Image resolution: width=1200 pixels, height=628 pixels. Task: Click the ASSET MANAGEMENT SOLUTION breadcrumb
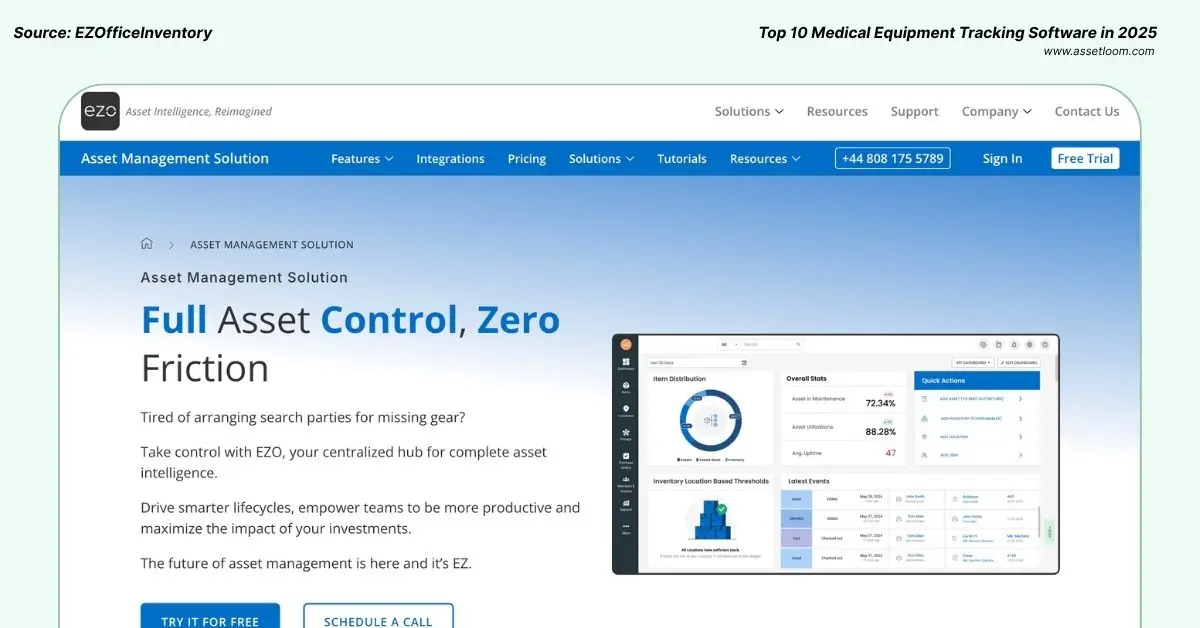click(x=272, y=245)
